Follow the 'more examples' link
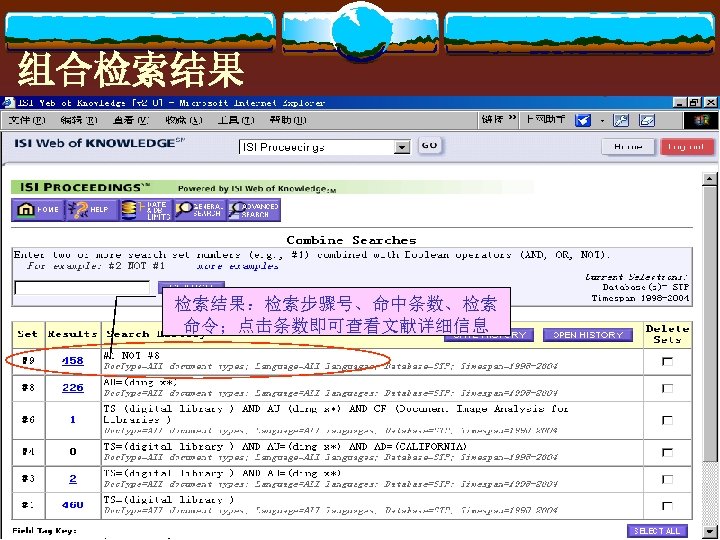This screenshot has width=720, height=540. [x=237, y=266]
